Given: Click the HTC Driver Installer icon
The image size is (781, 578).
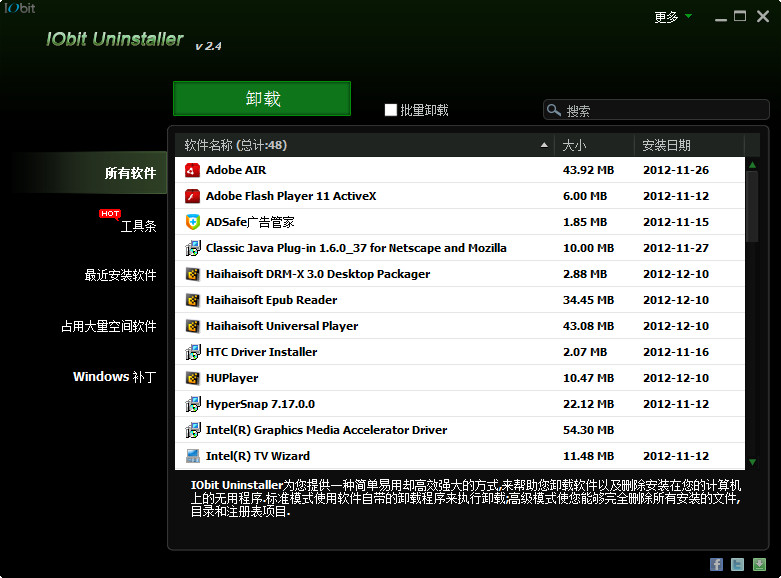Looking at the screenshot, I should point(192,352).
